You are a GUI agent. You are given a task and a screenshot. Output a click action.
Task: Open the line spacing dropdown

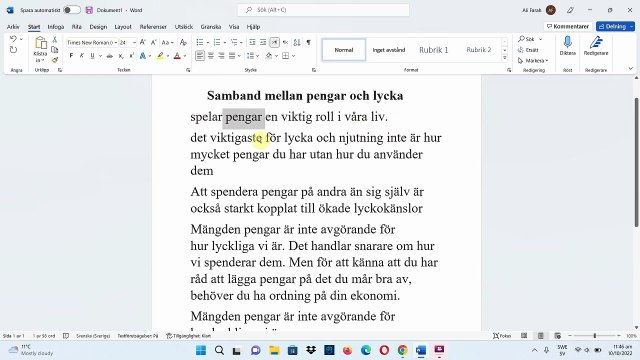click(253, 56)
